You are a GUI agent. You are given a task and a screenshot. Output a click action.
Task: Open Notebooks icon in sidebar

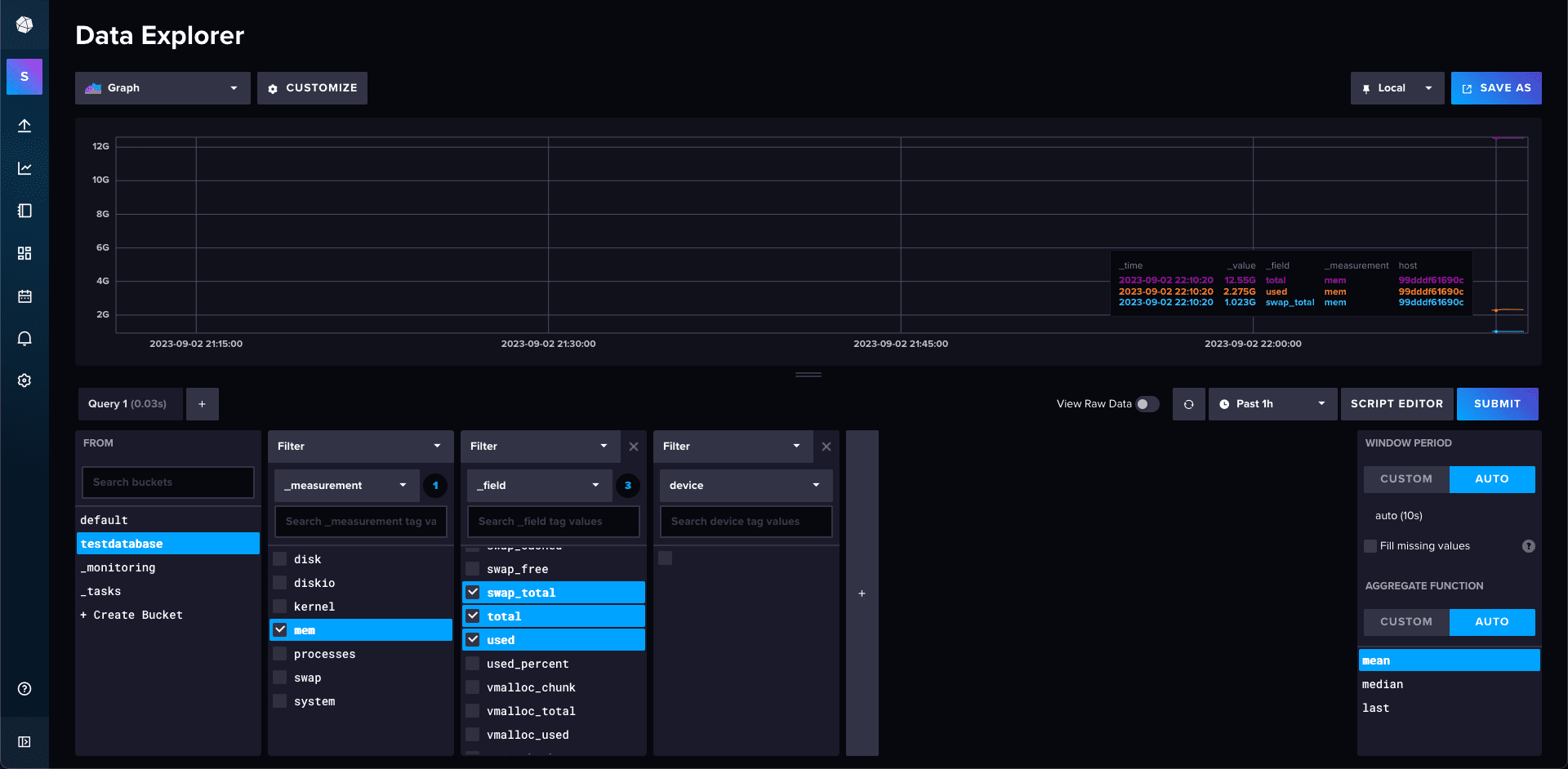point(24,211)
